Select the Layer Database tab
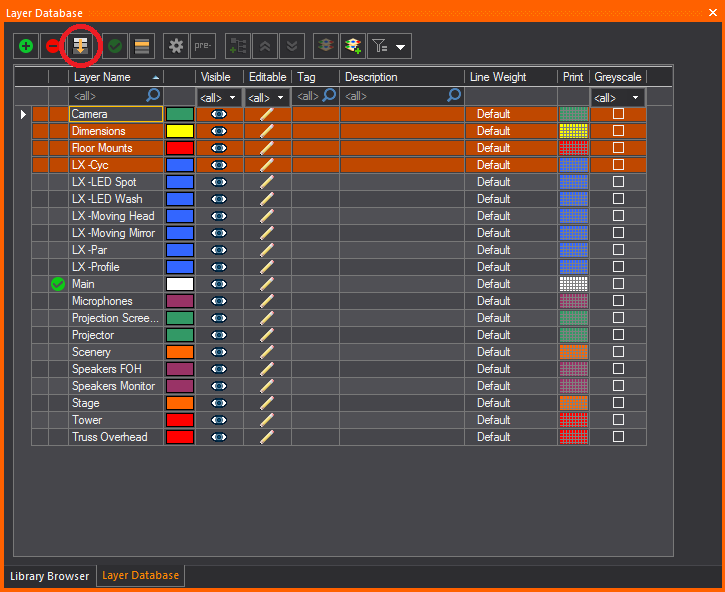Image resolution: width=725 pixels, height=592 pixels. click(140, 576)
